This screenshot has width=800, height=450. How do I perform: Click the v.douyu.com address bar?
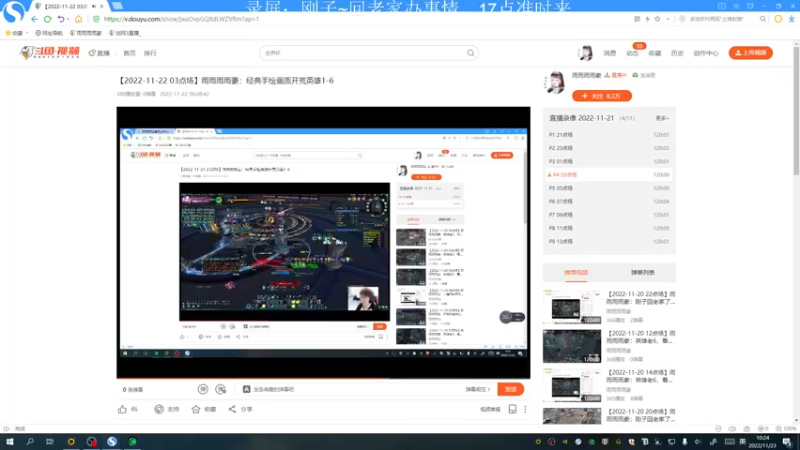pyautogui.click(x=181, y=19)
